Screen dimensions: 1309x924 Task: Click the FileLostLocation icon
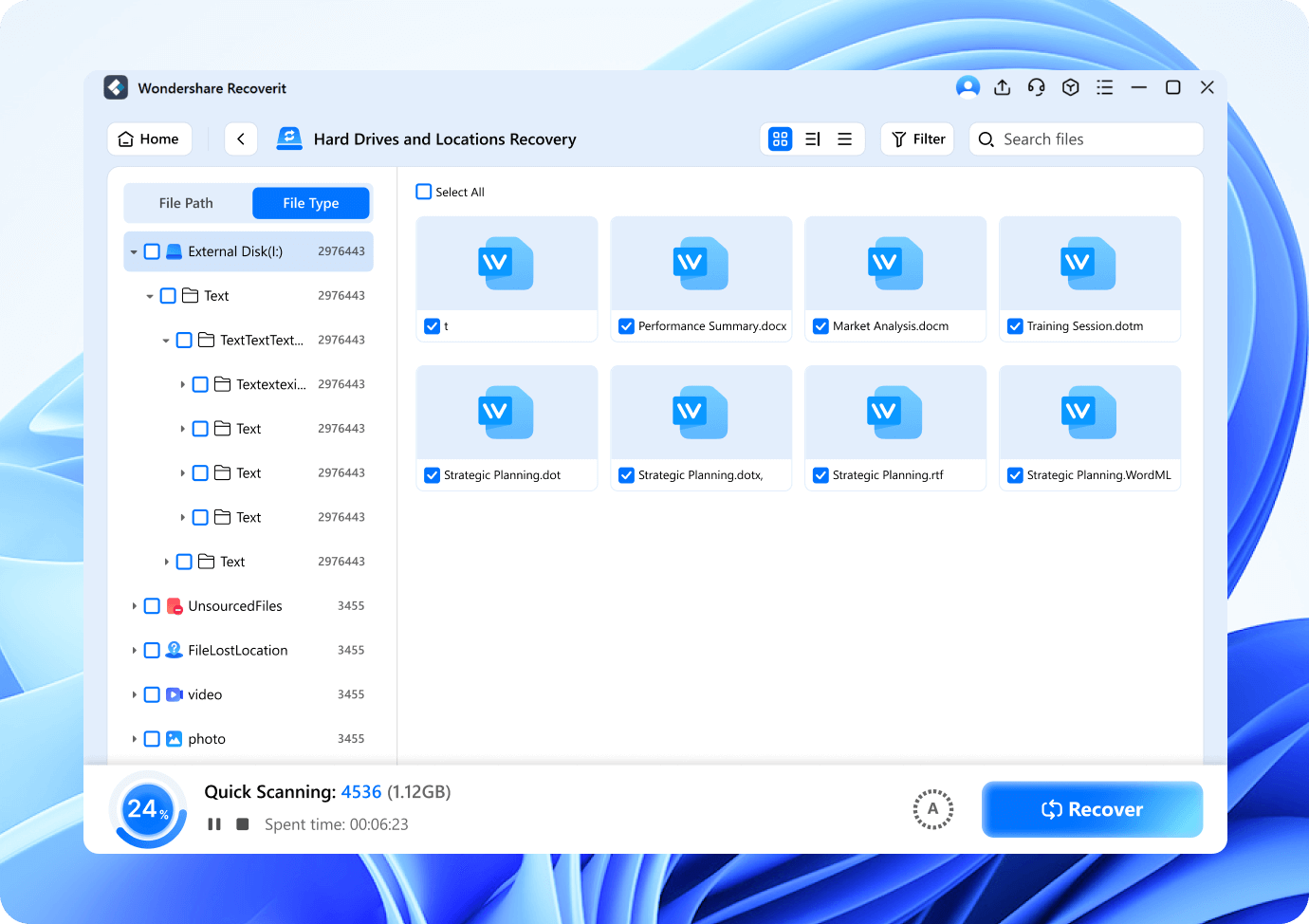pyautogui.click(x=174, y=650)
